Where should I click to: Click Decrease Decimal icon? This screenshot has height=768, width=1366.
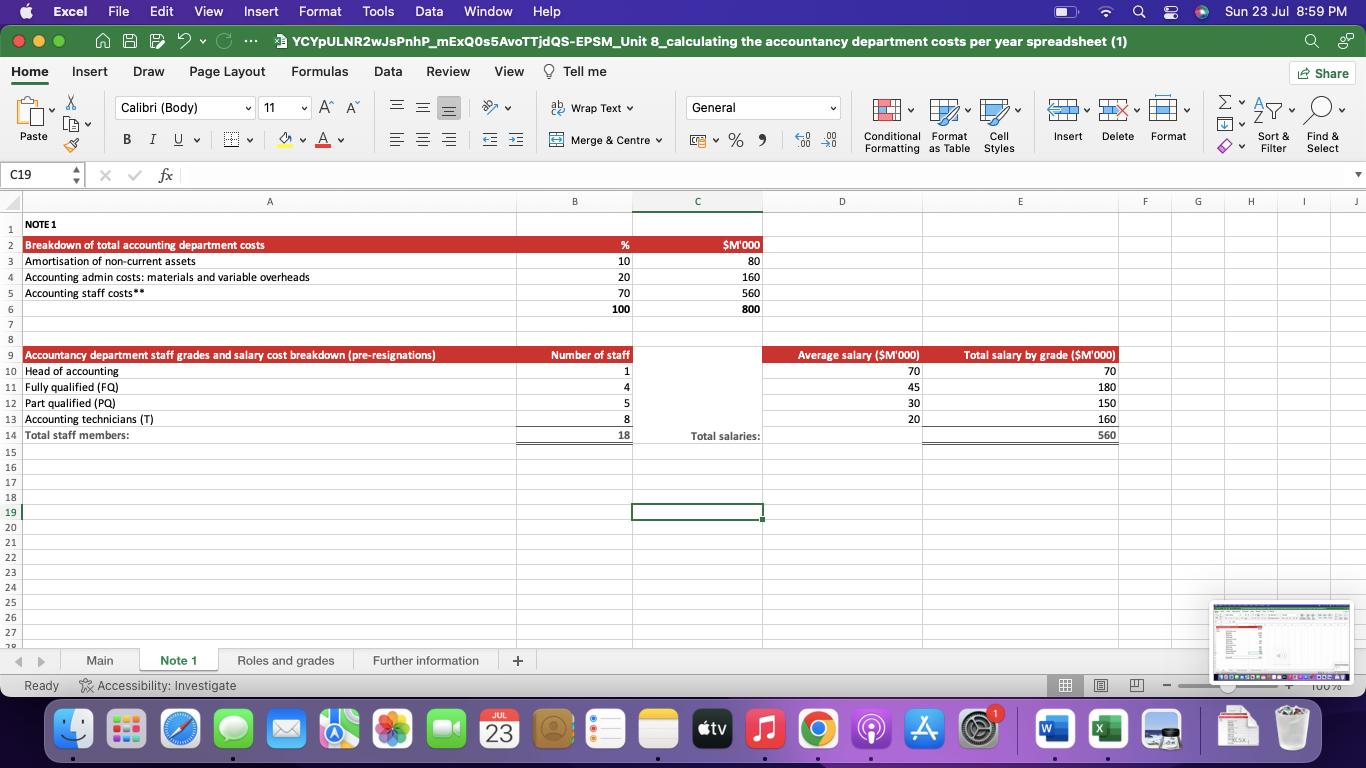click(x=829, y=140)
